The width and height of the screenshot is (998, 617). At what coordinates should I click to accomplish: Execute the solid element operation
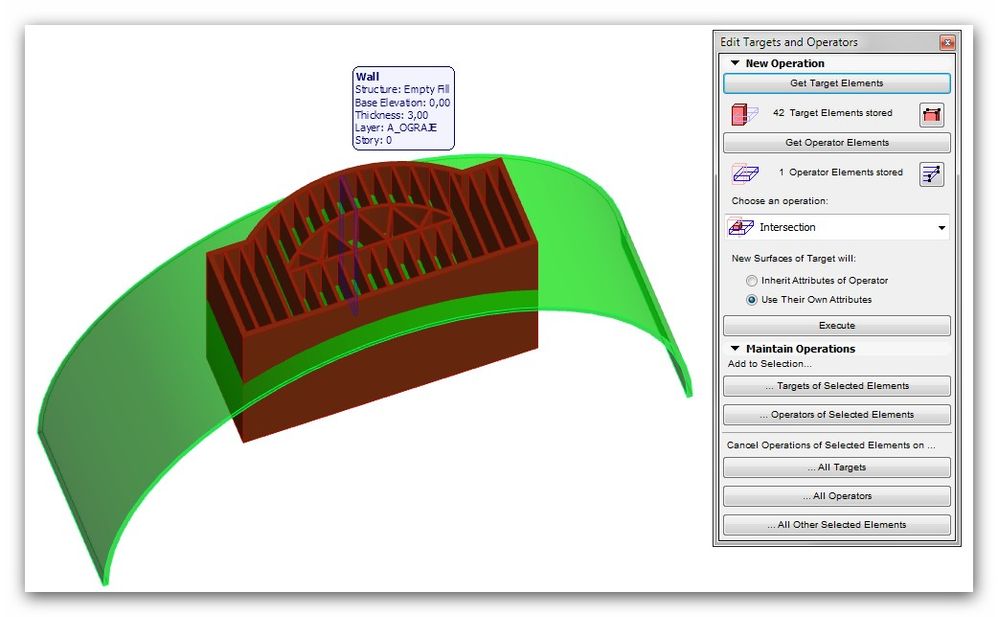coord(836,325)
